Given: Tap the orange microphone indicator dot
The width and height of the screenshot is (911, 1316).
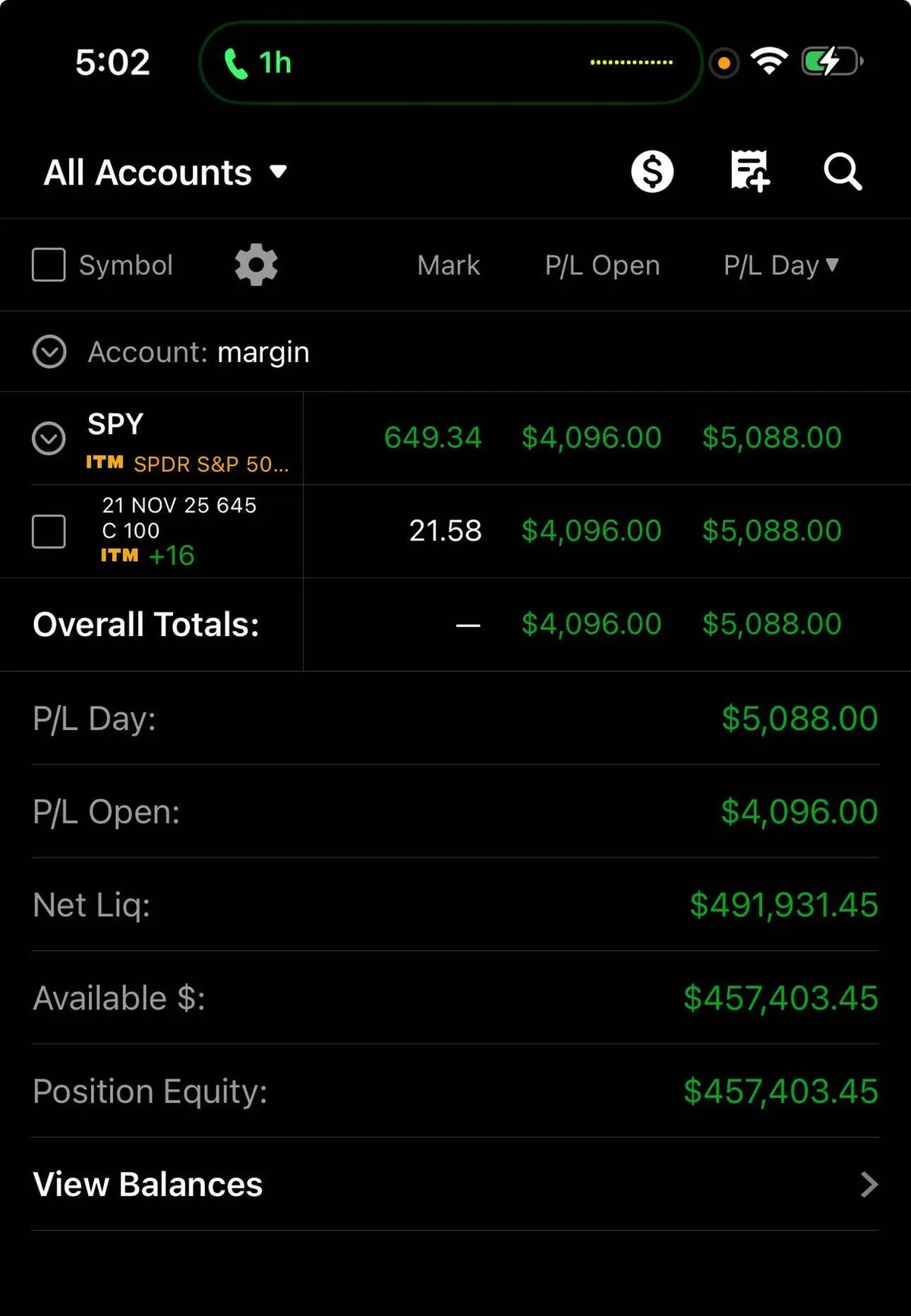Looking at the screenshot, I should click(724, 63).
